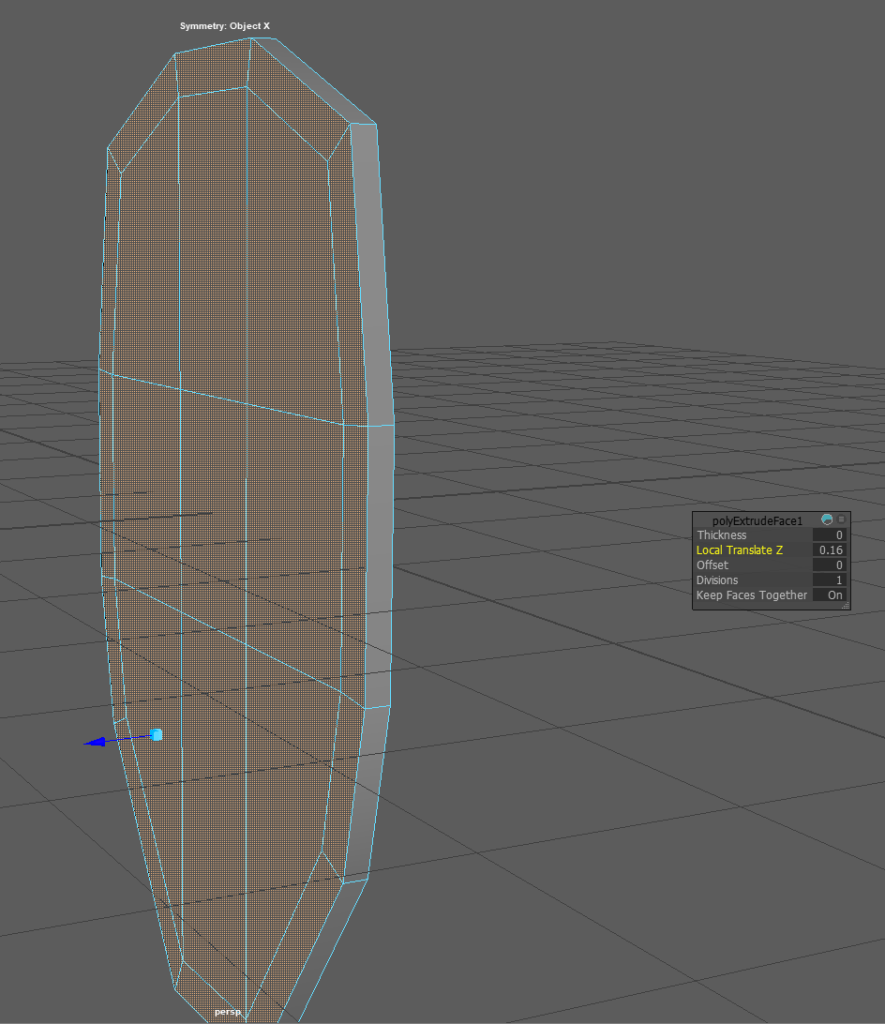Select the Offset attribute label
This screenshot has height=1024, width=885.
pos(712,566)
